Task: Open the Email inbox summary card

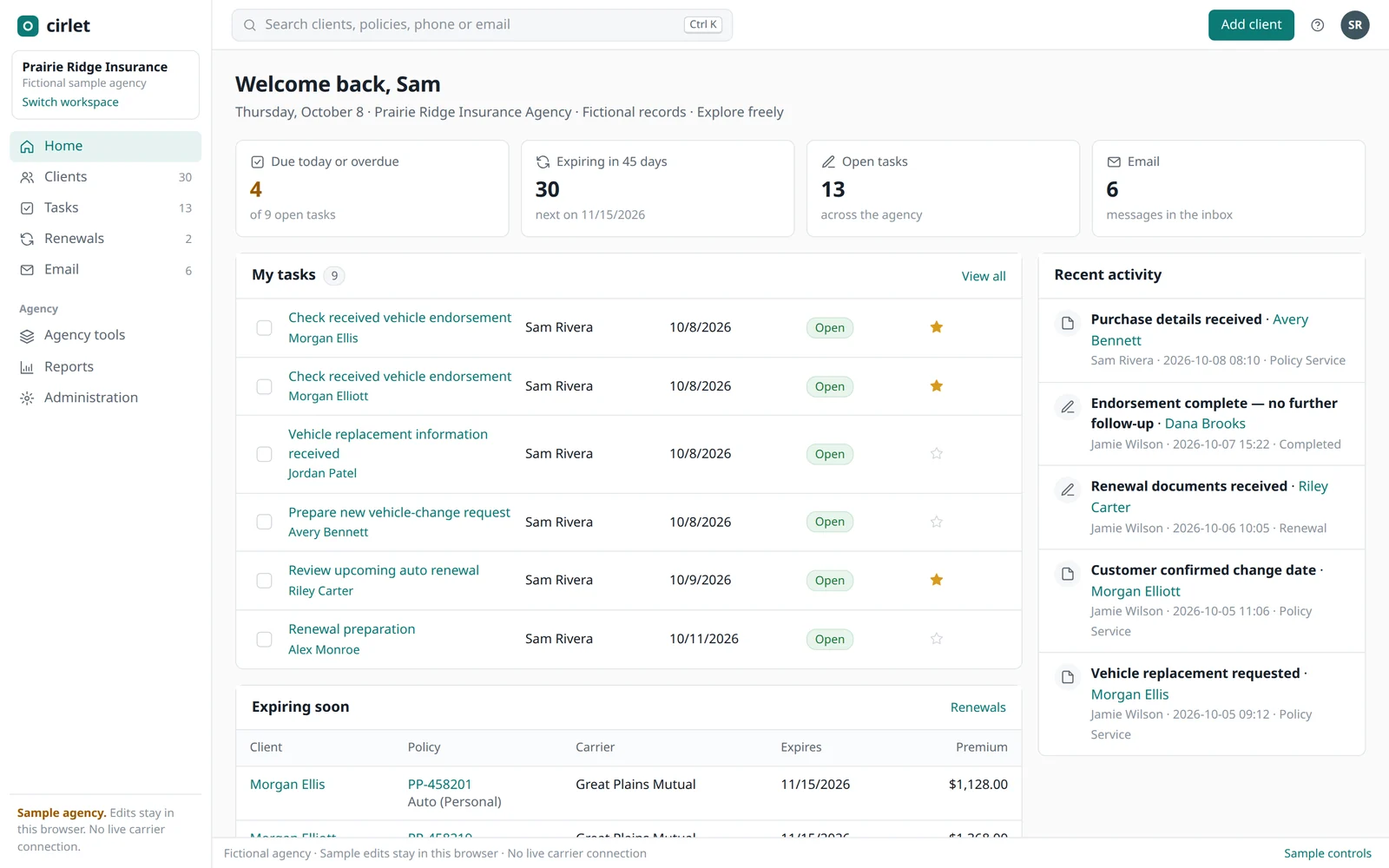Action: click(x=1228, y=188)
